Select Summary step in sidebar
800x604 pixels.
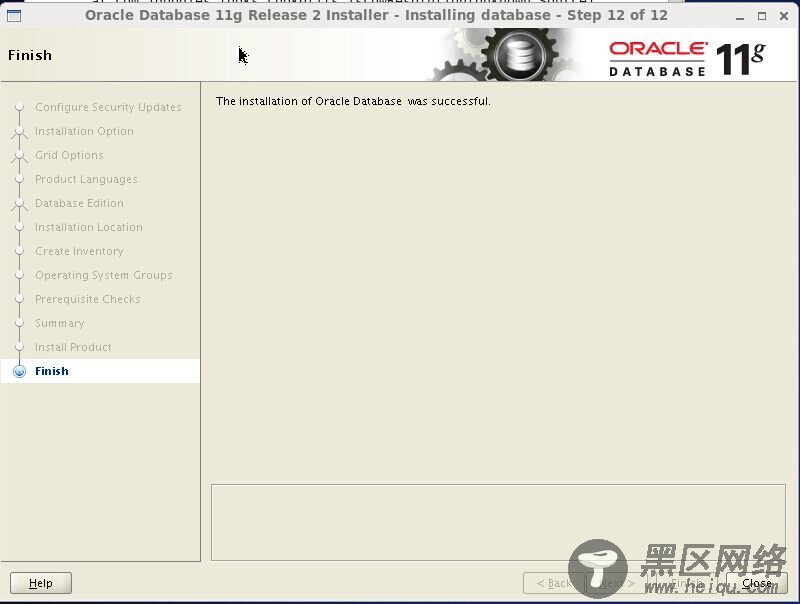coord(59,323)
